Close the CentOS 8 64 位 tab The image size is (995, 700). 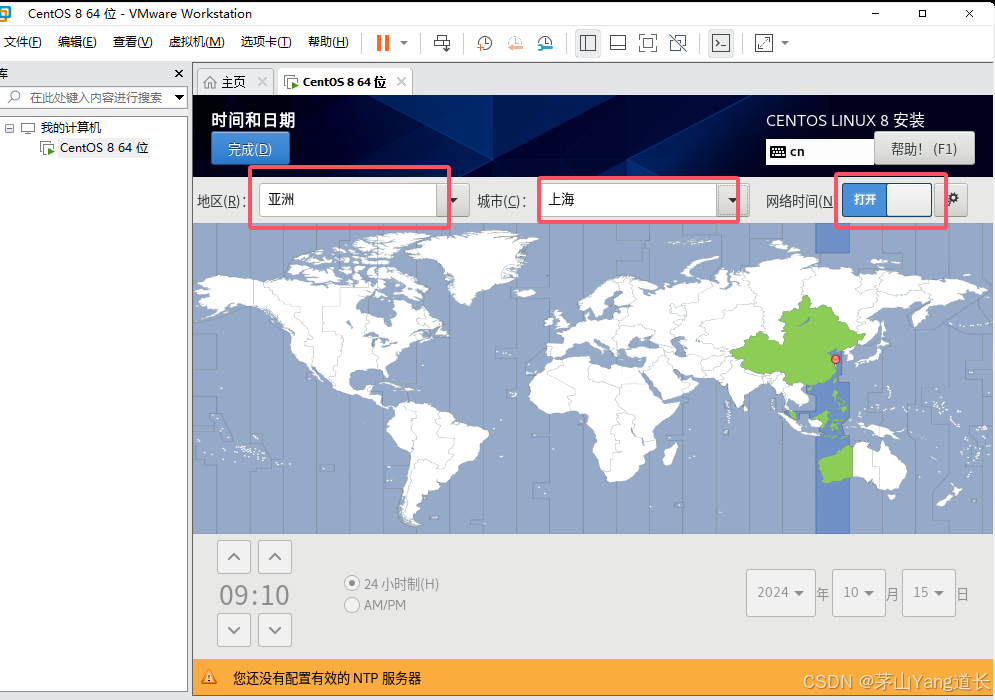point(401,81)
